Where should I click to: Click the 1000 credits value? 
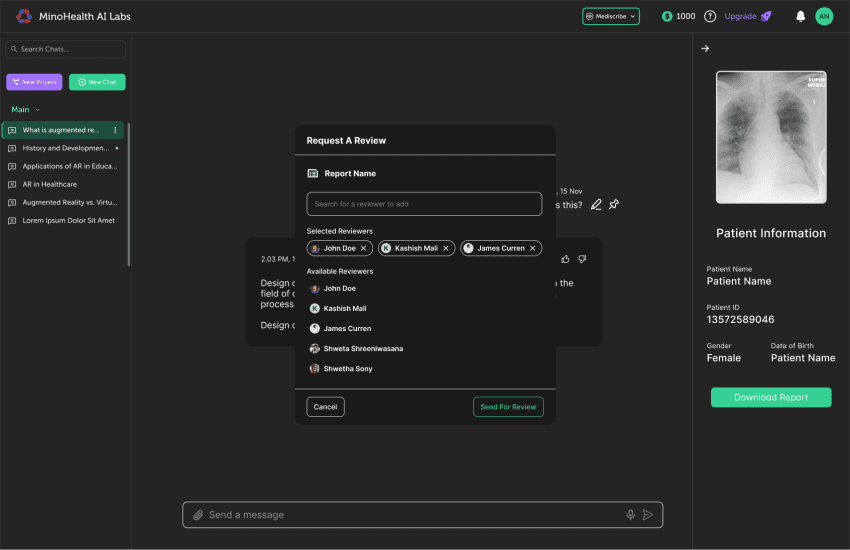[686, 16]
